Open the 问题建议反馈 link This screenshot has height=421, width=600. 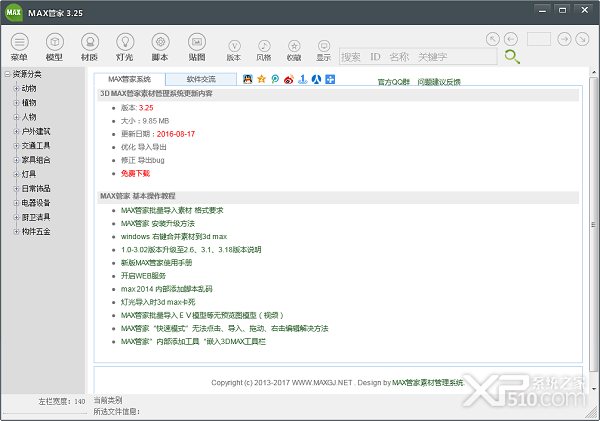pyautogui.click(x=439, y=82)
